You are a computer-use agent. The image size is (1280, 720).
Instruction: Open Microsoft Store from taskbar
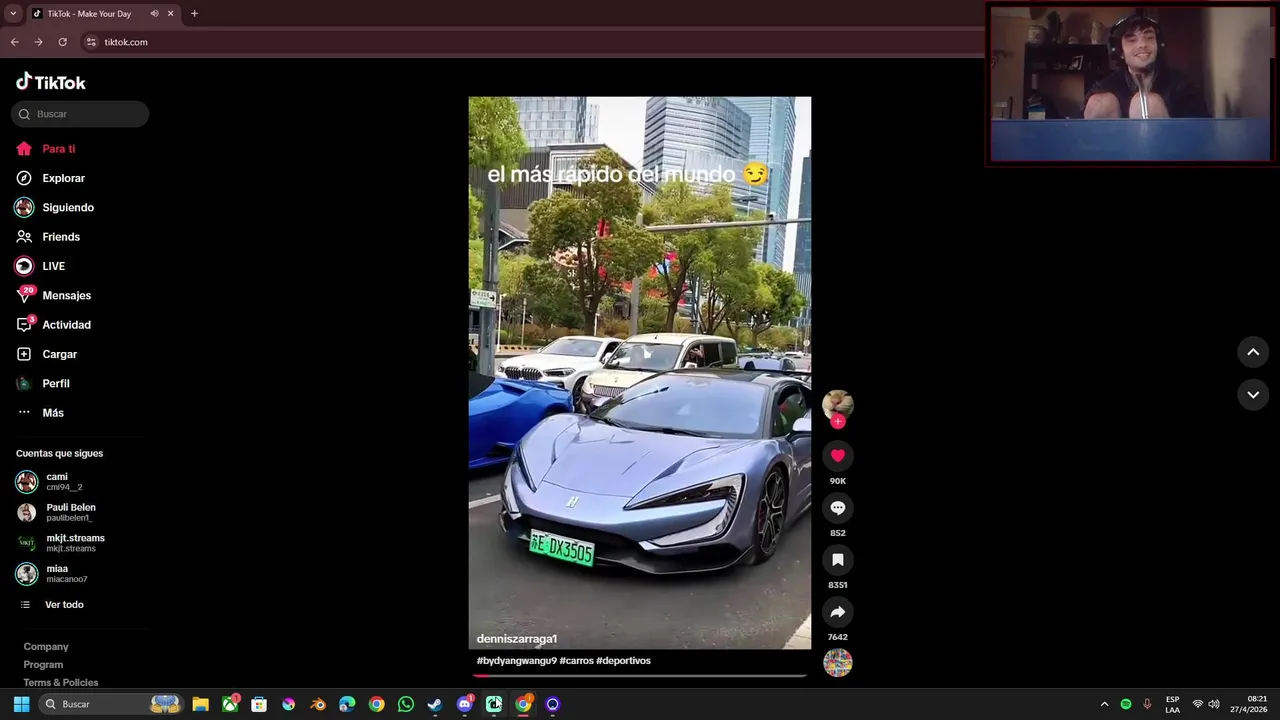click(x=259, y=704)
